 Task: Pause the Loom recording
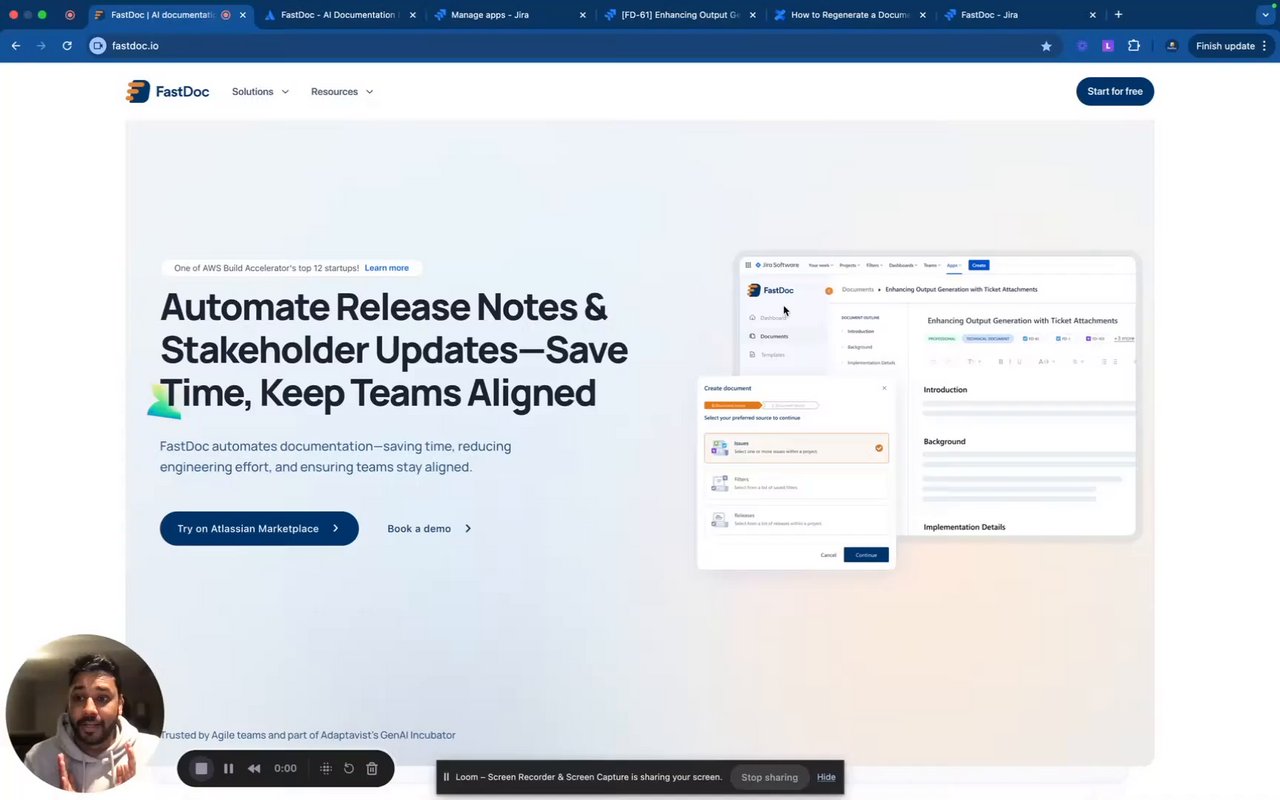click(x=228, y=768)
